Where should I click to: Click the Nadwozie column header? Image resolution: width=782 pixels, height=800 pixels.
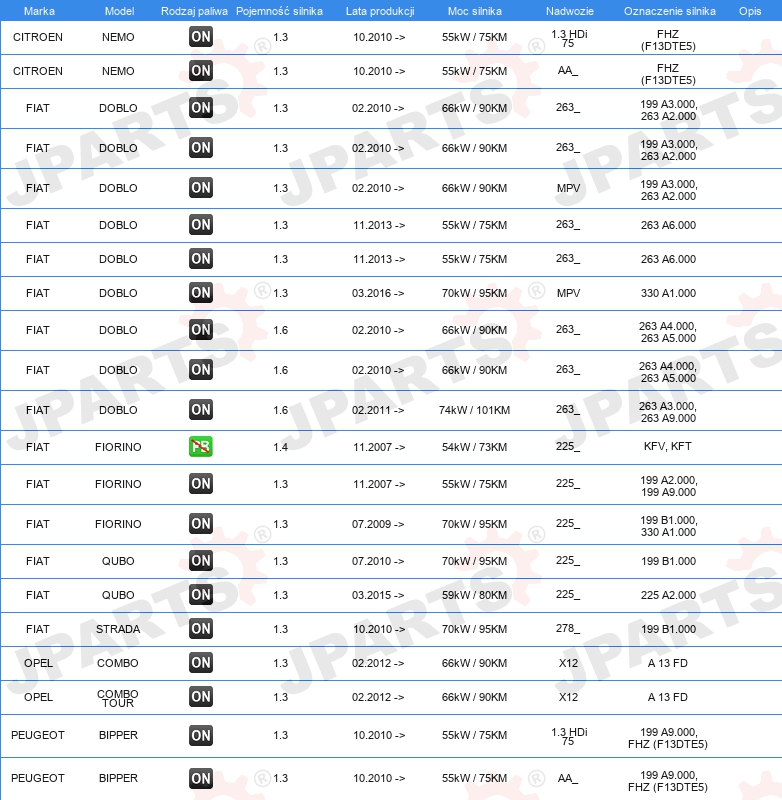570,11
